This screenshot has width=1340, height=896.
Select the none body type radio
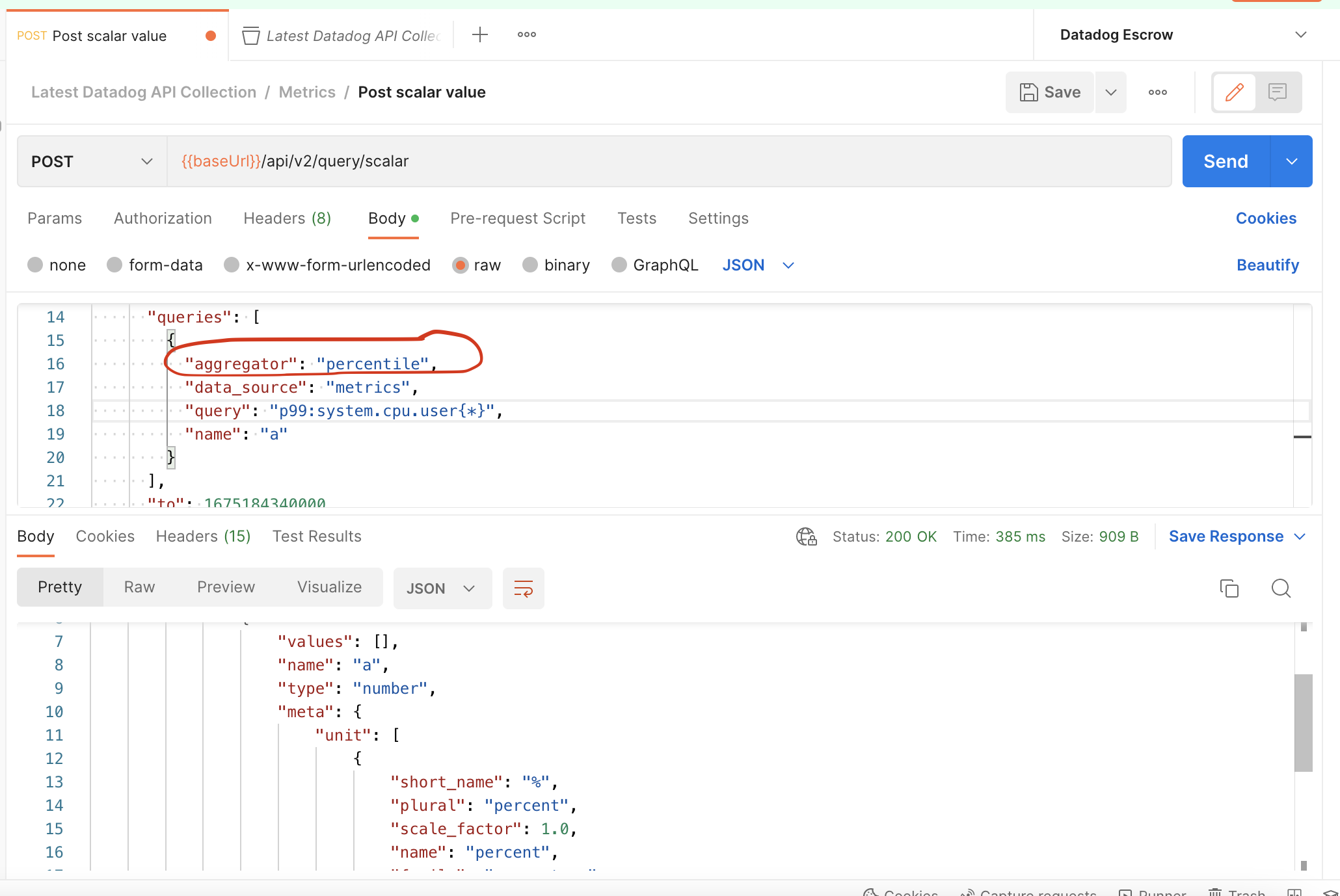click(x=36, y=265)
